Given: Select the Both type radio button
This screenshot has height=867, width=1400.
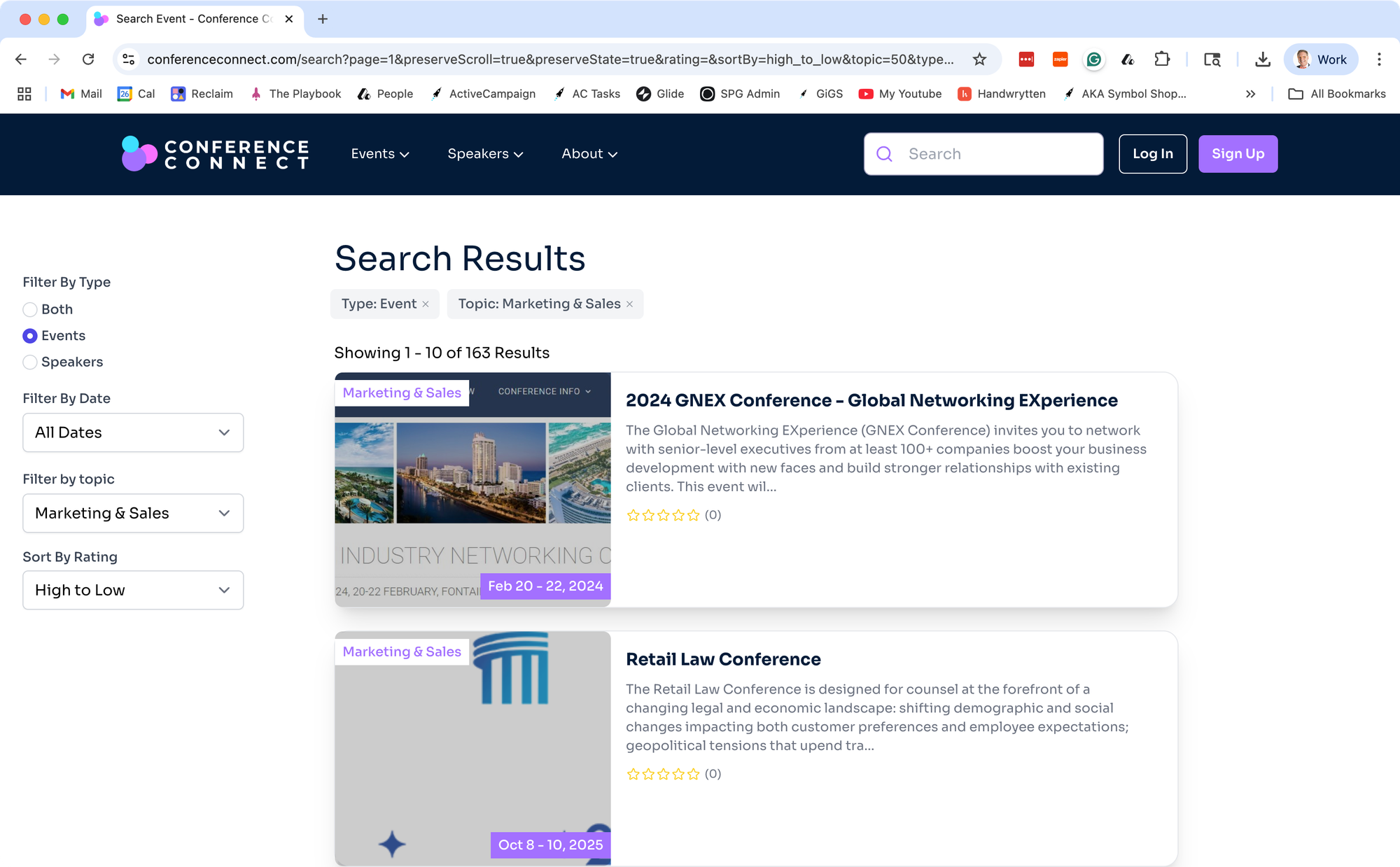Looking at the screenshot, I should 30,309.
